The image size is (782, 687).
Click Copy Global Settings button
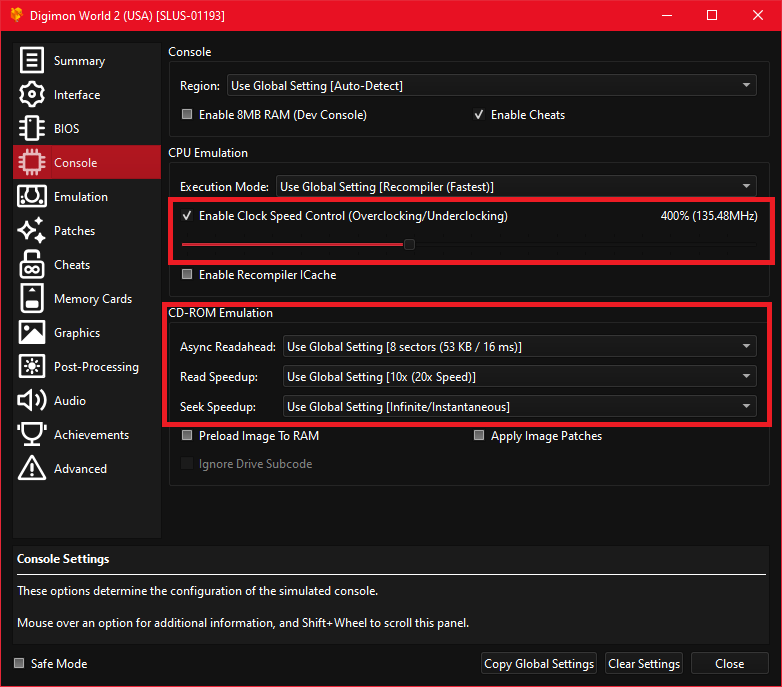coord(539,664)
